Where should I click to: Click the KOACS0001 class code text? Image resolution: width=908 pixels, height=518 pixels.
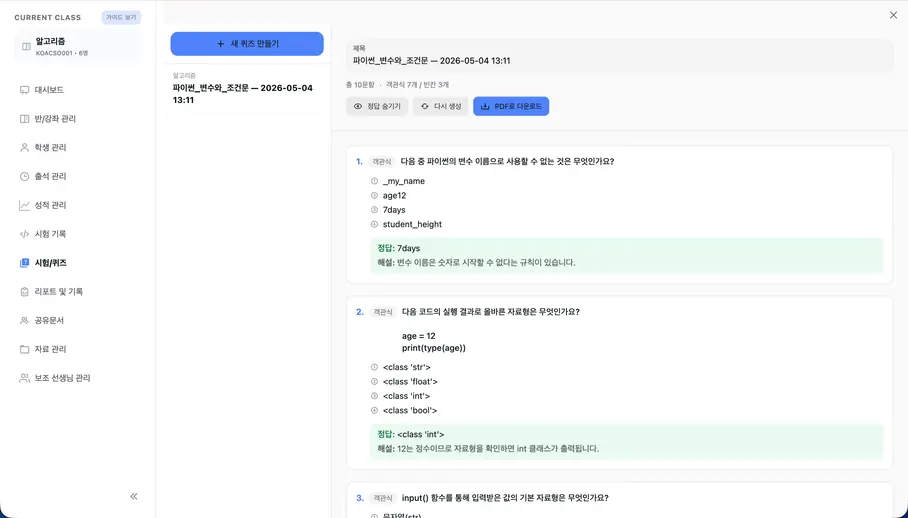point(53,53)
